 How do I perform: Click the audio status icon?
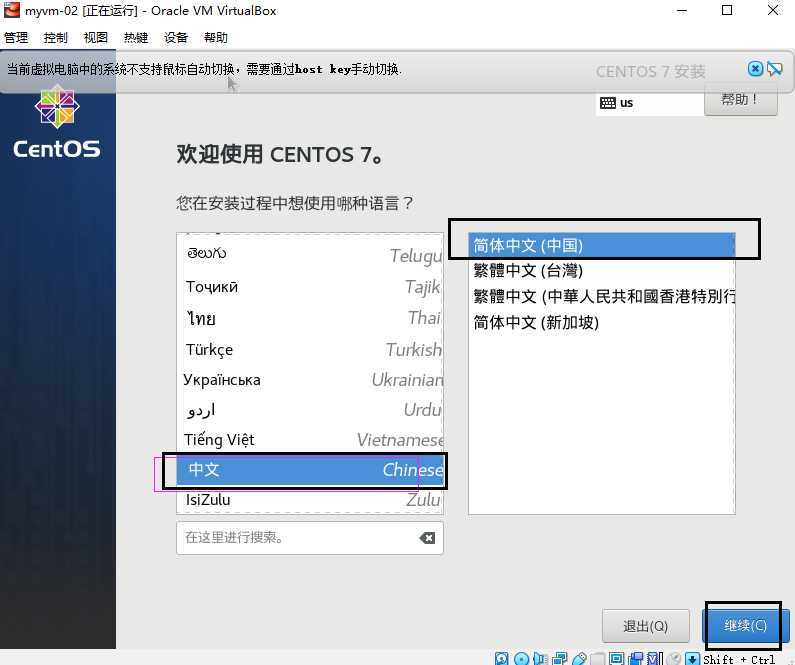540,658
